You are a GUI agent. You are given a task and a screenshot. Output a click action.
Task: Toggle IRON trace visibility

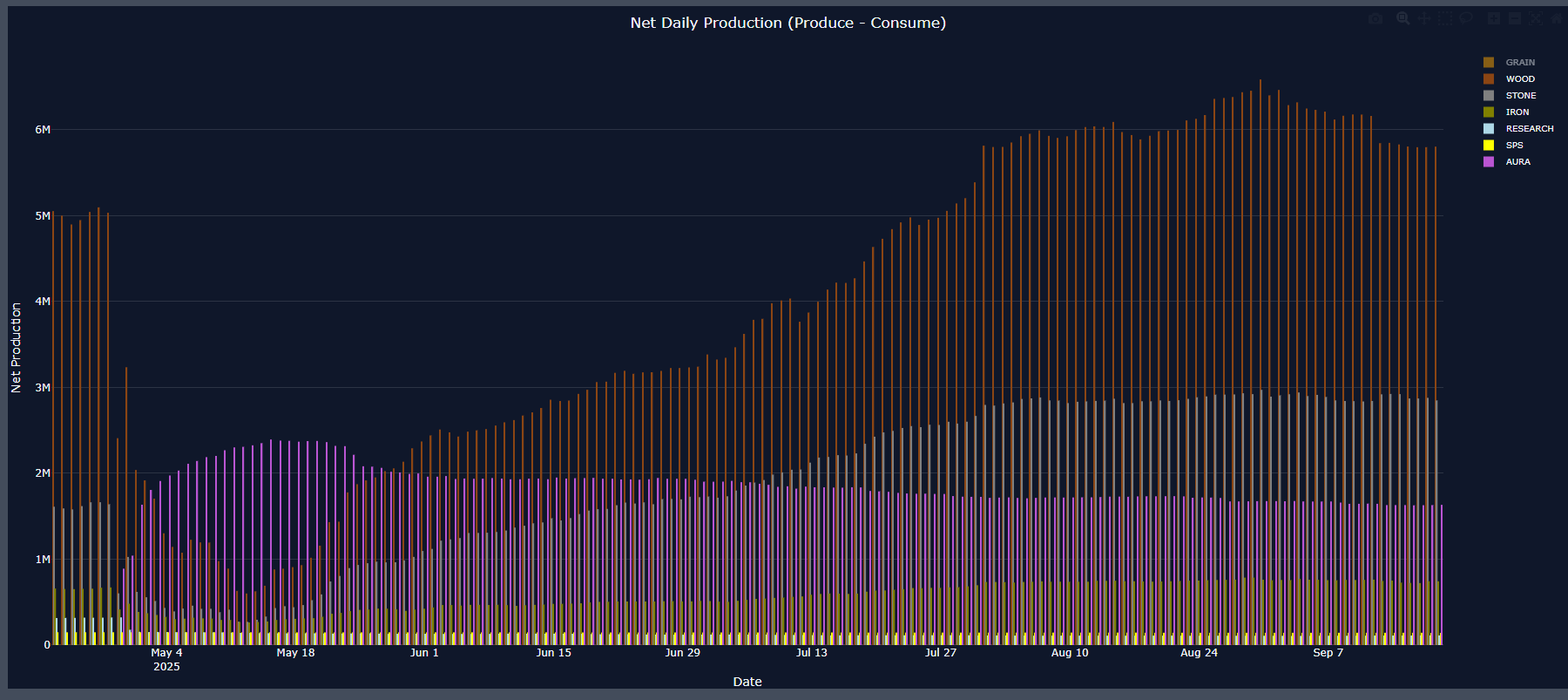pyautogui.click(x=1517, y=112)
